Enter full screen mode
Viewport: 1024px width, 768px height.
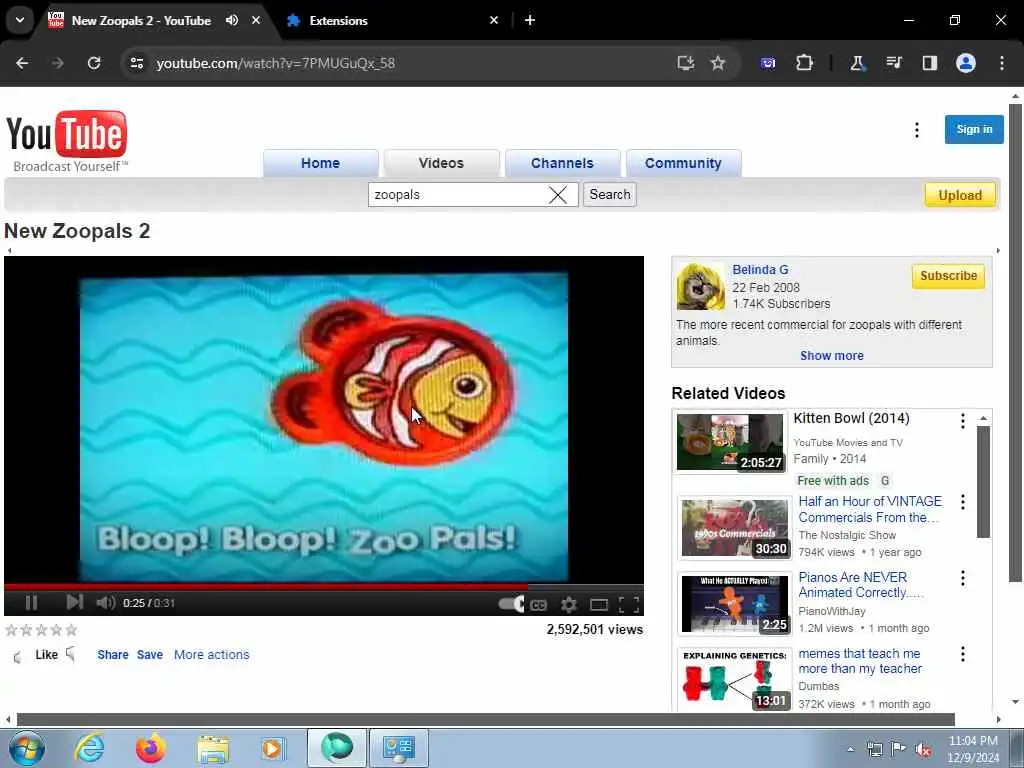629,605
